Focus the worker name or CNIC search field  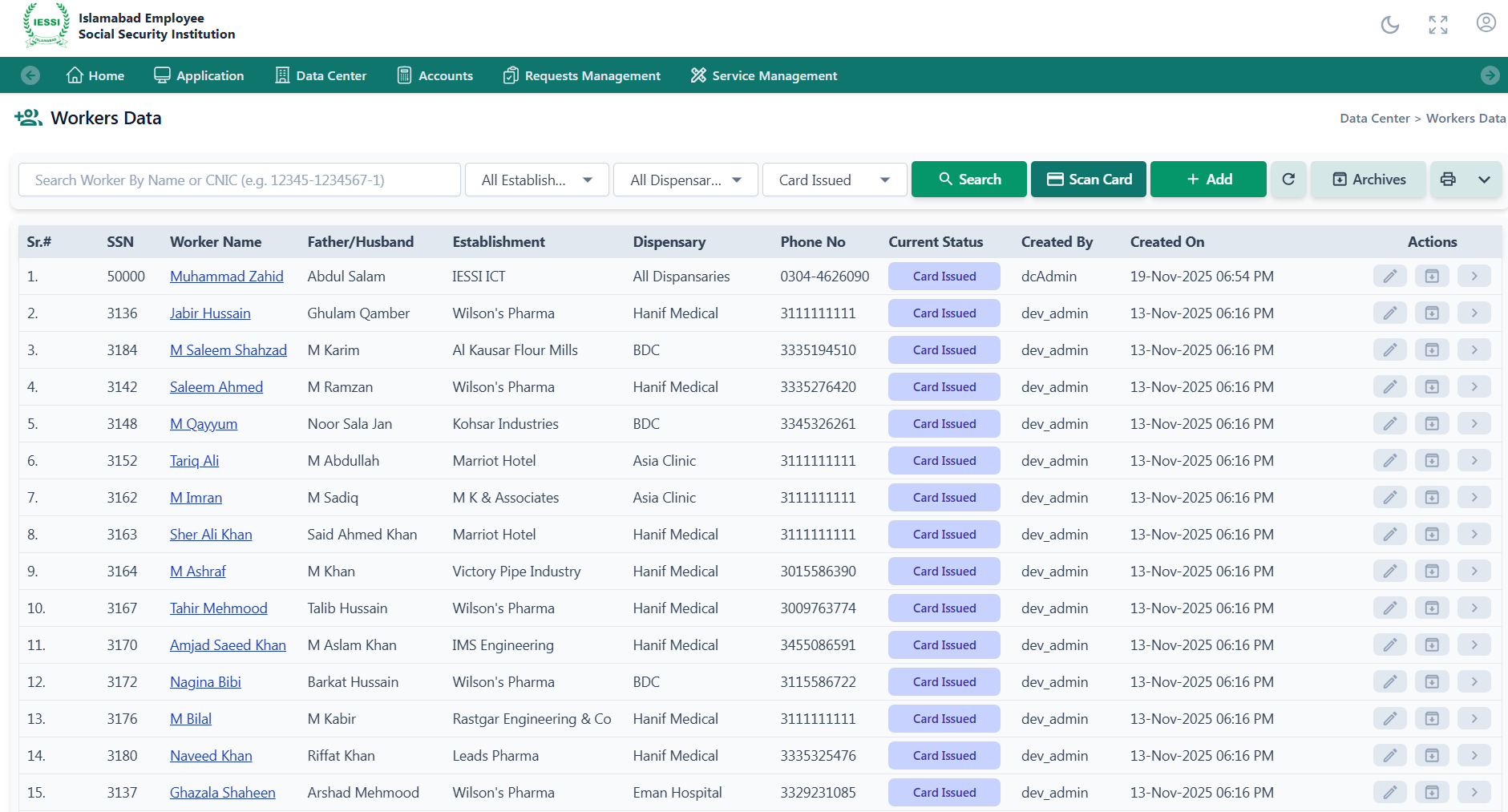point(239,180)
